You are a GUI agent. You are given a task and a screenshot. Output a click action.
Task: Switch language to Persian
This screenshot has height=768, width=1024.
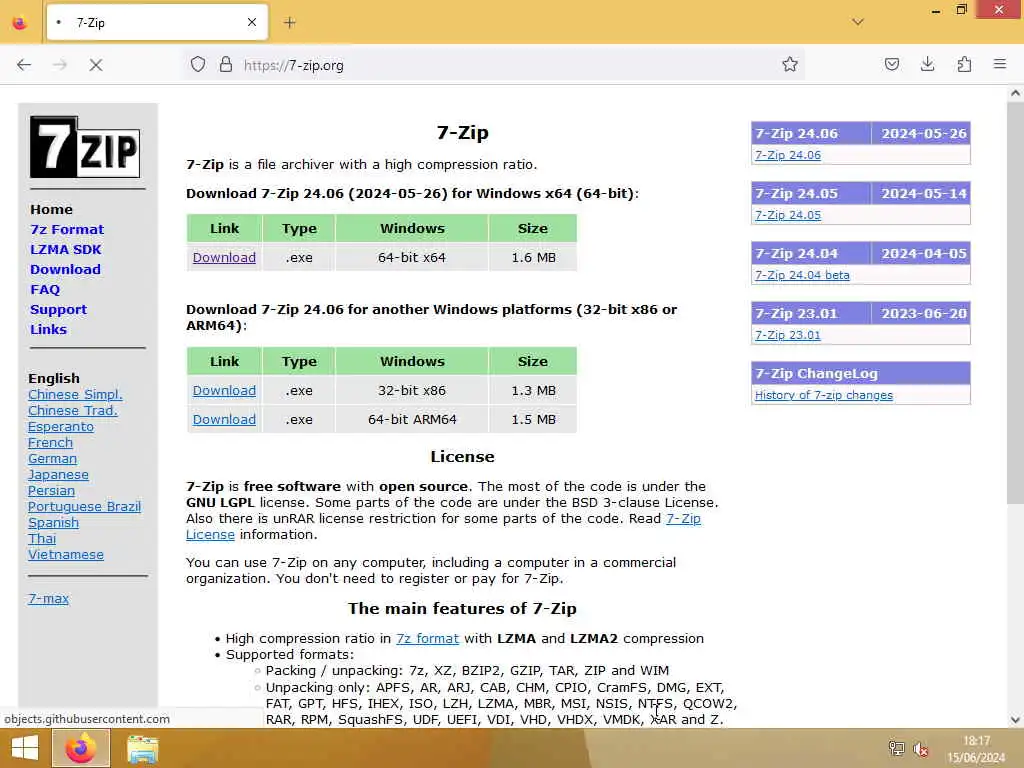pos(51,491)
